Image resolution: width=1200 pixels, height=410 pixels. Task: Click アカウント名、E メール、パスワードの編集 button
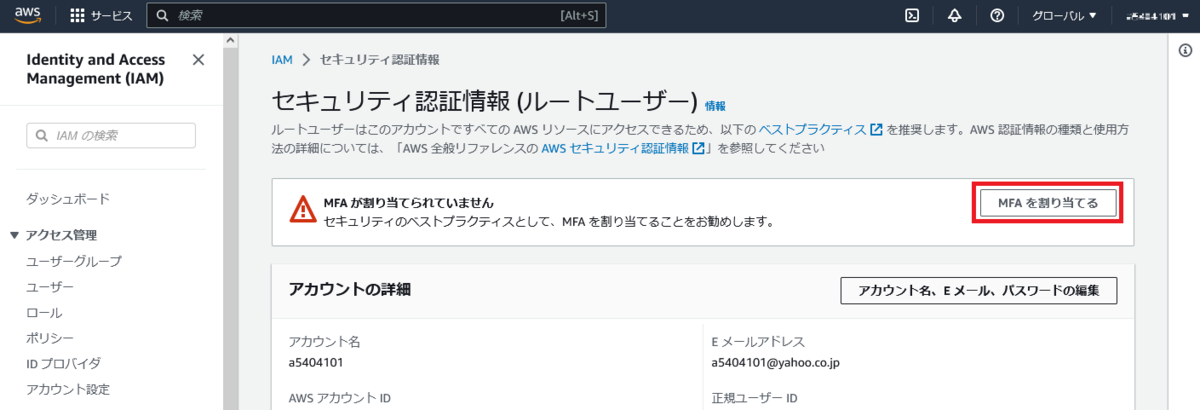pos(978,290)
